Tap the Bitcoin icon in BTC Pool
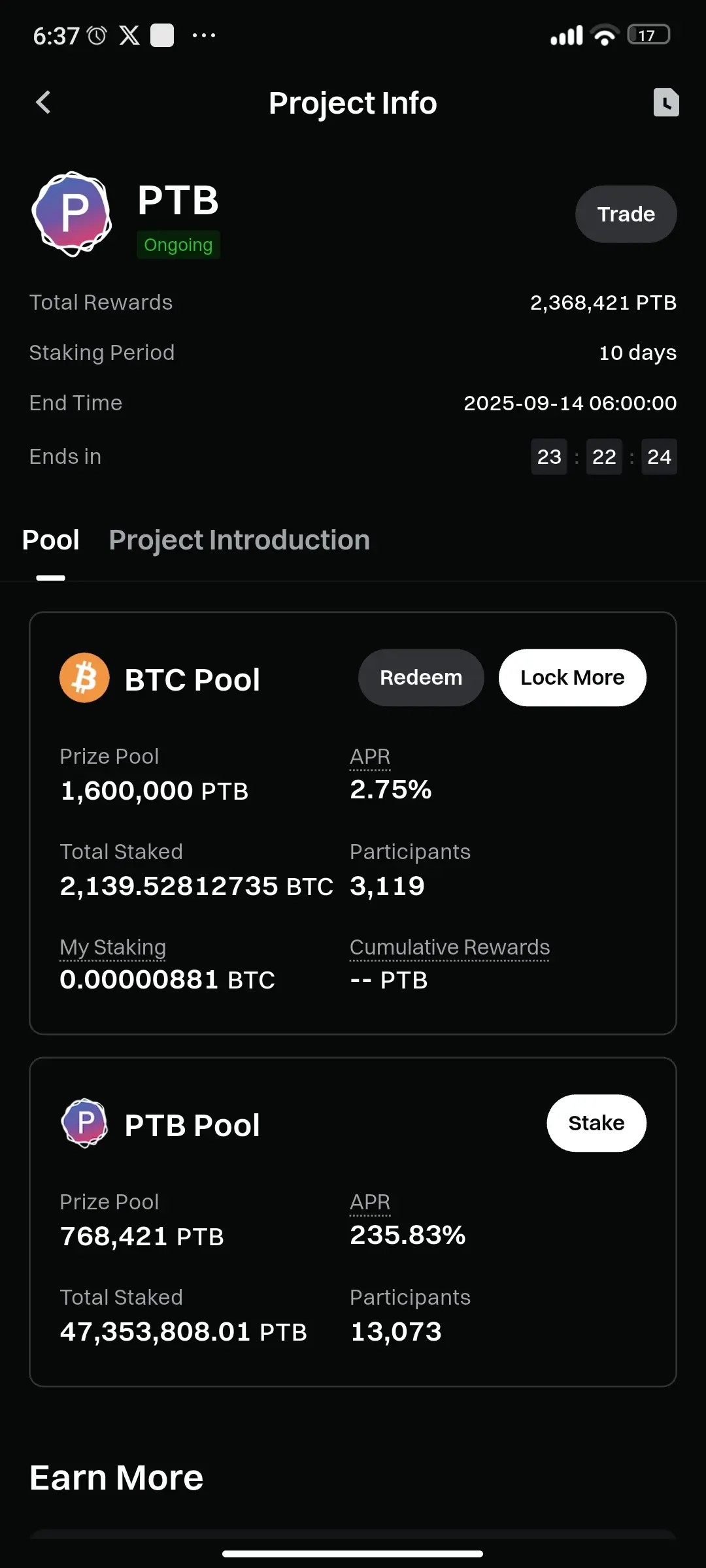The image size is (706, 1568). pos(84,678)
